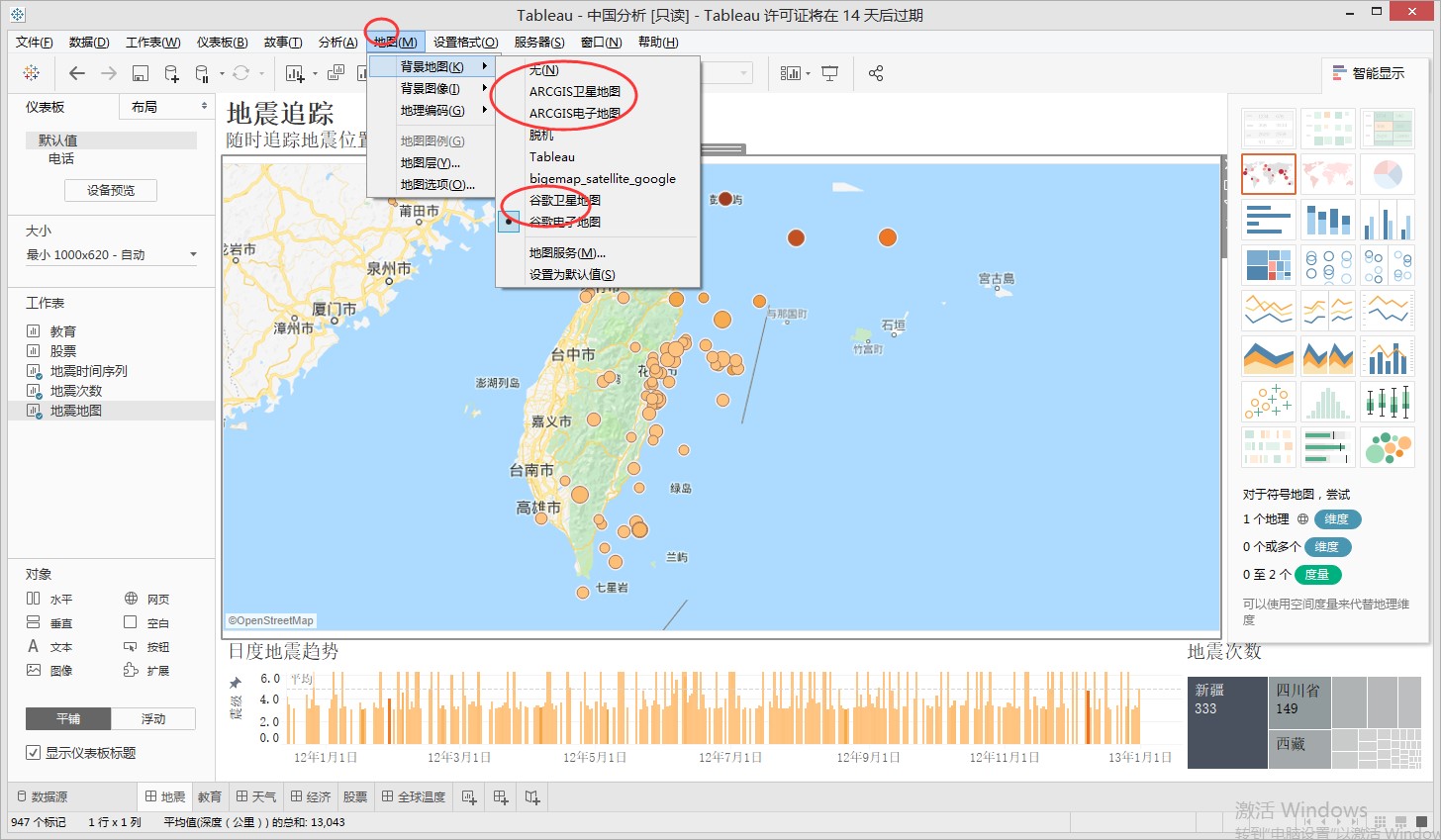Click 地图层(Y)... menu entry
Viewport: 1441px width, 840px height.
tap(432, 162)
